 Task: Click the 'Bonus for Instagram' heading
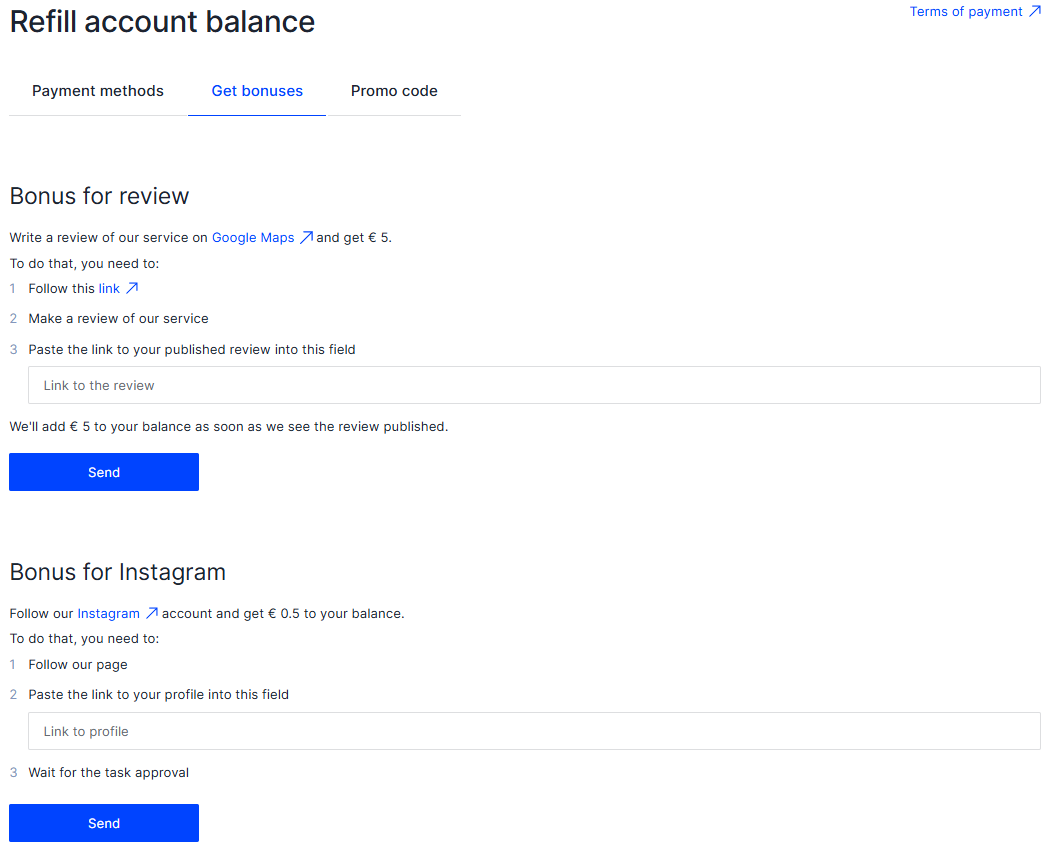tap(117, 572)
